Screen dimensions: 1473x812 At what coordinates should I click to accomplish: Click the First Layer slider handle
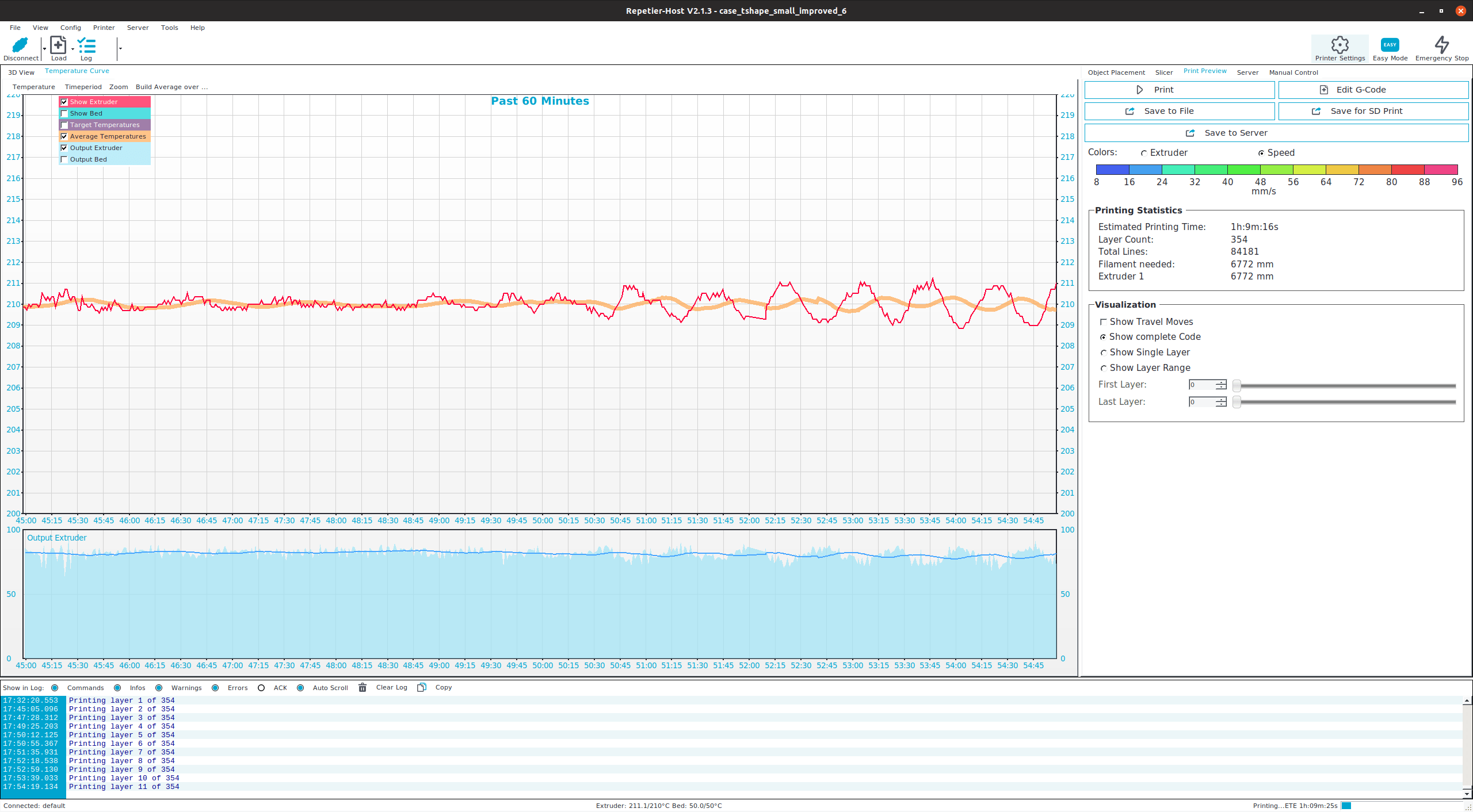(1236, 386)
